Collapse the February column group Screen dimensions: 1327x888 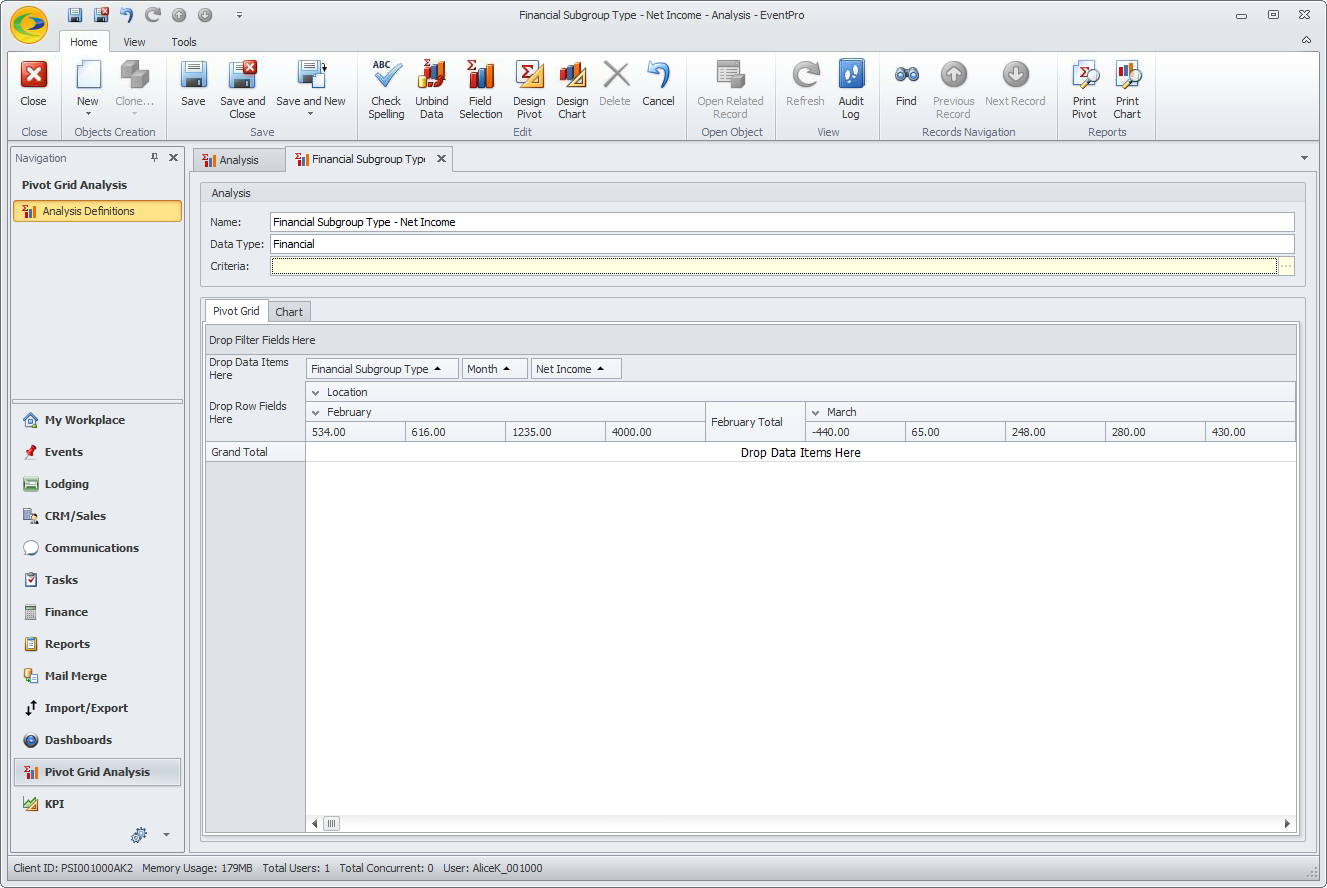click(316, 413)
